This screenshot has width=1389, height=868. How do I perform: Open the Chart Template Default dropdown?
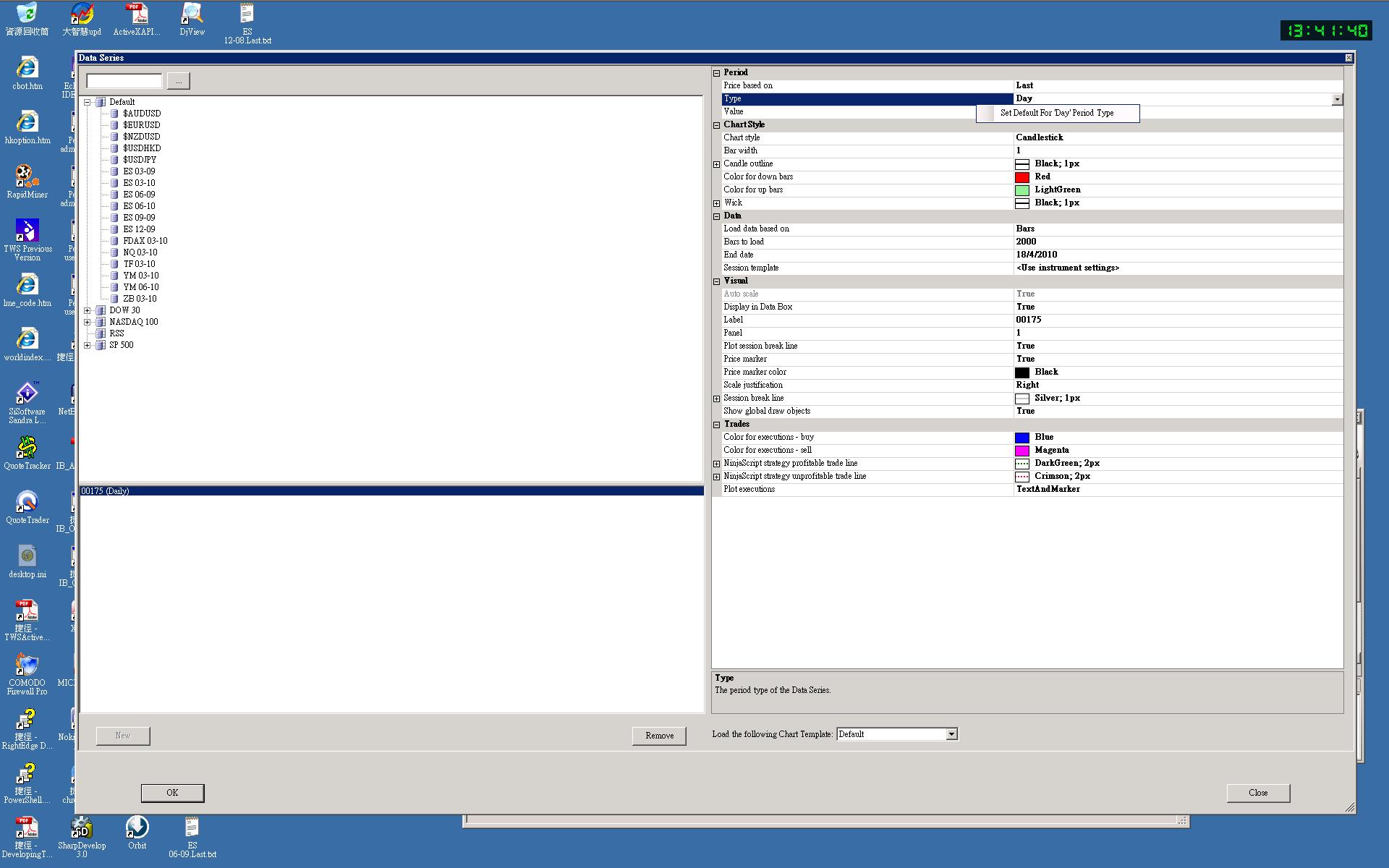[951, 734]
